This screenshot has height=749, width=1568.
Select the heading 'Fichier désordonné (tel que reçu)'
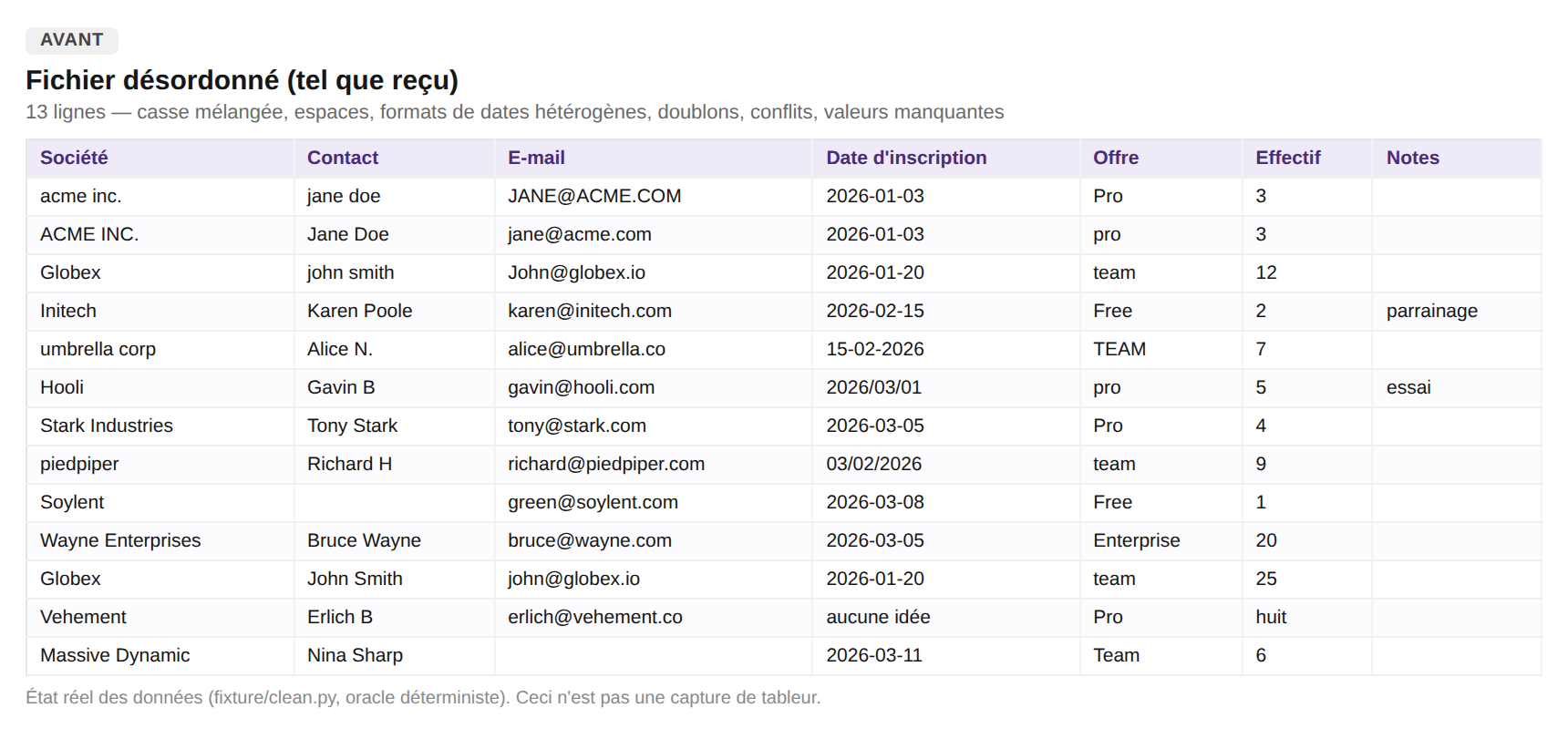coord(242,80)
